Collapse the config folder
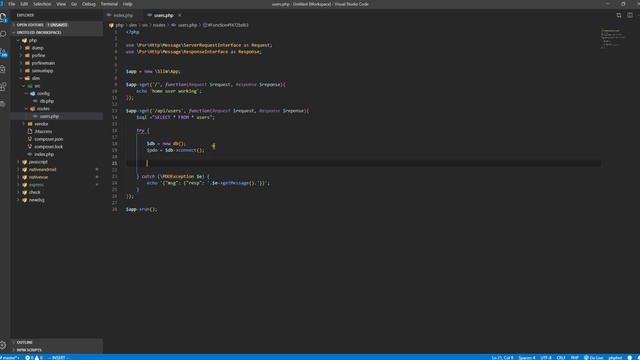Viewport: 640px width, 360px height. 57,93
